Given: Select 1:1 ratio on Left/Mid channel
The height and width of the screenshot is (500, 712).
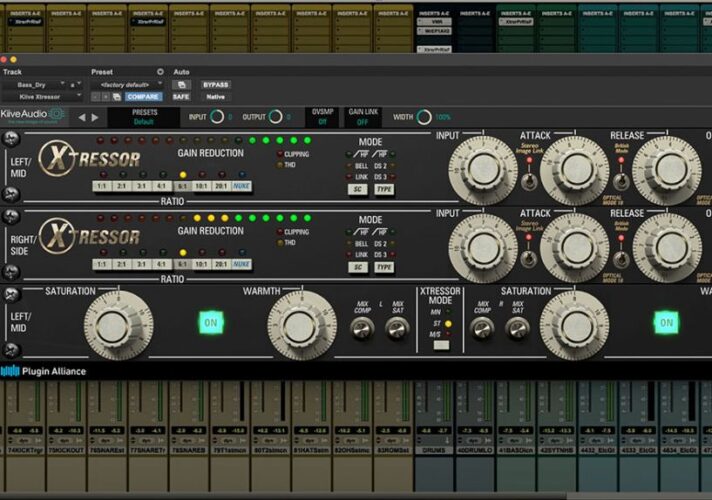Looking at the screenshot, I should tap(102, 186).
